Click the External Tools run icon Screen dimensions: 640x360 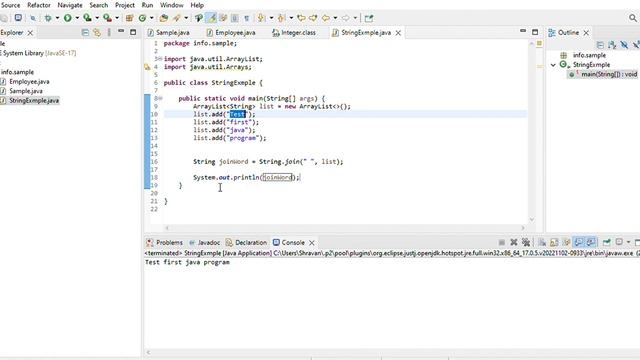107,18
